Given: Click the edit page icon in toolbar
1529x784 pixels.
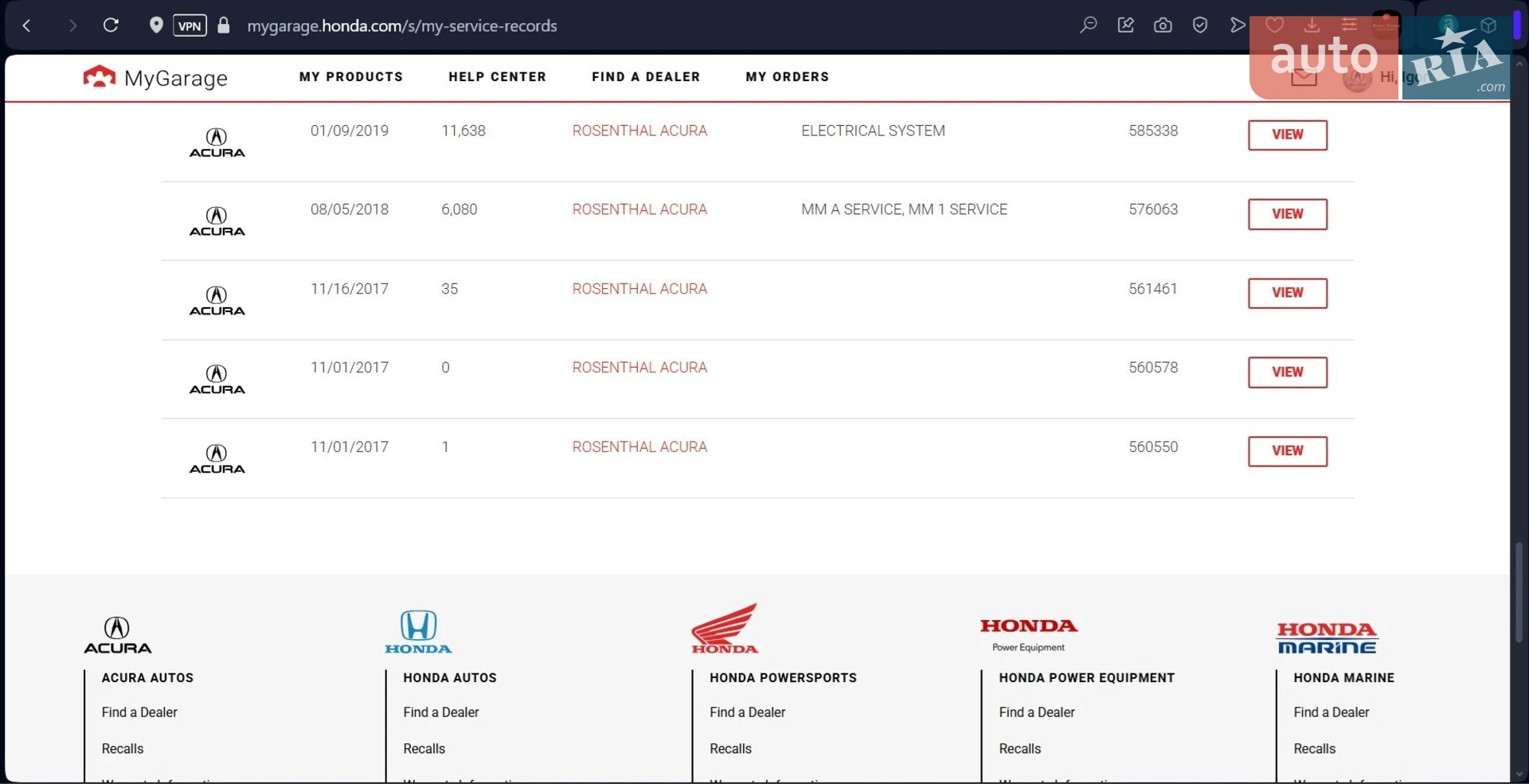Looking at the screenshot, I should click(1125, 25).
